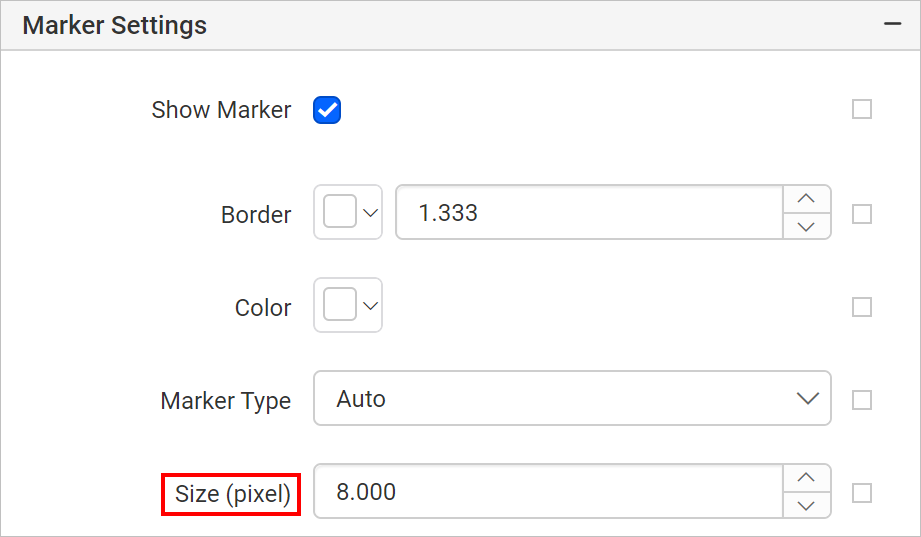Click the Marker Settings header title

click(115, 25)
